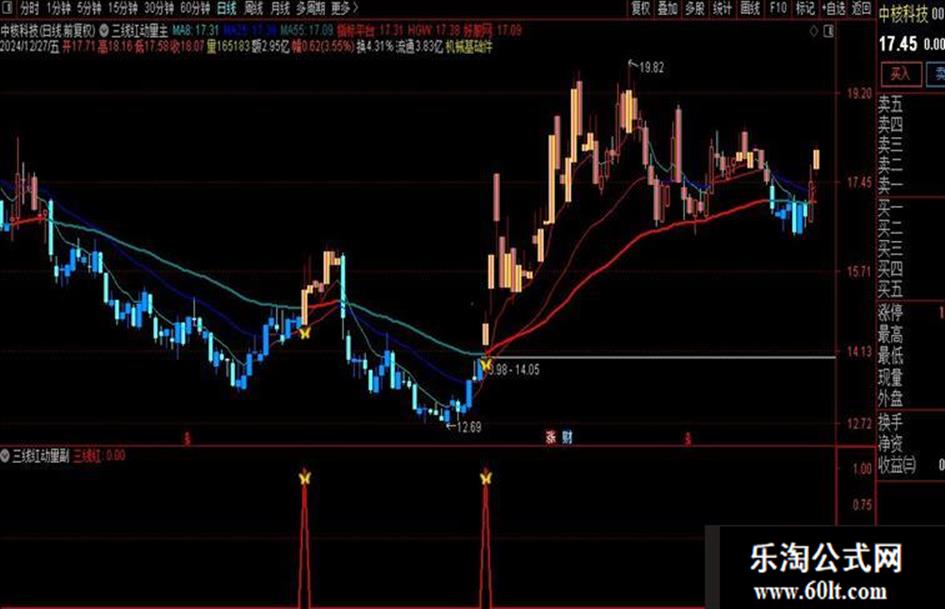Select the 15分钟 period tab
The height and width of the screenshot is (609, 945).
[122, 8]
